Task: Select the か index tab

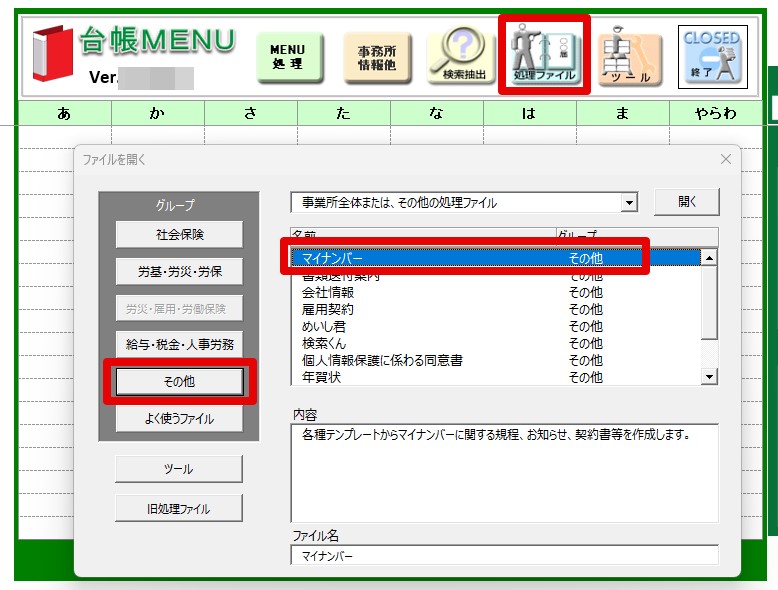Action: [x=158, y=113]
